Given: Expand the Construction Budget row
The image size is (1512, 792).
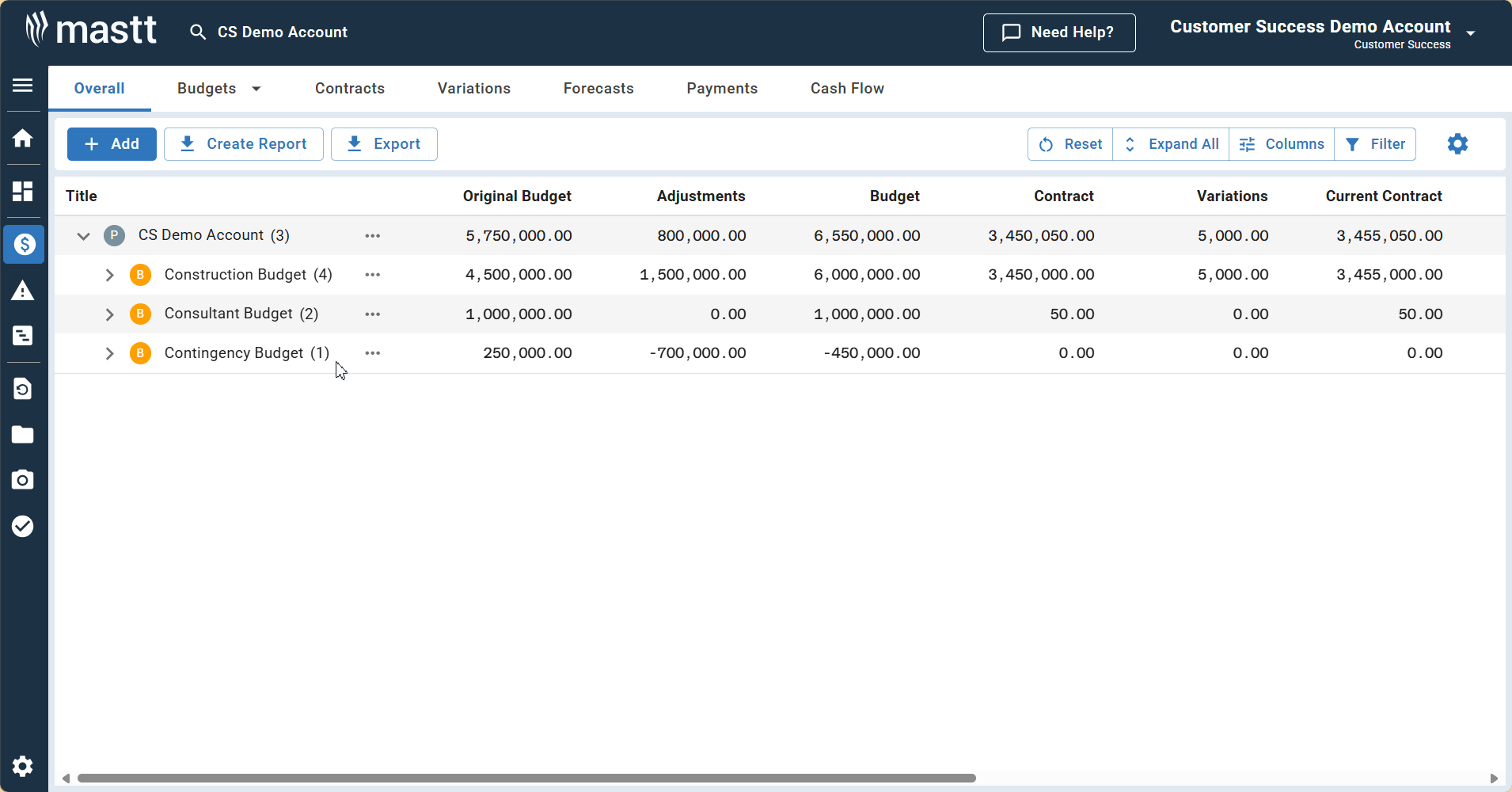Looking at the screenshot, I should tap(110, 275).
